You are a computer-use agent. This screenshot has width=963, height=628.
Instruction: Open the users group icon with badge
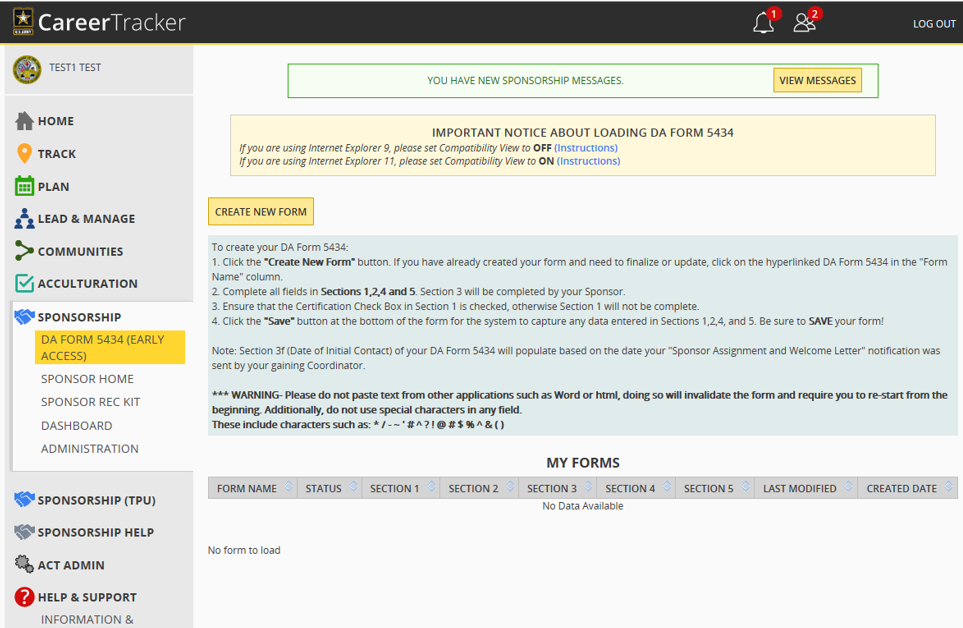[x=804, y=23]
